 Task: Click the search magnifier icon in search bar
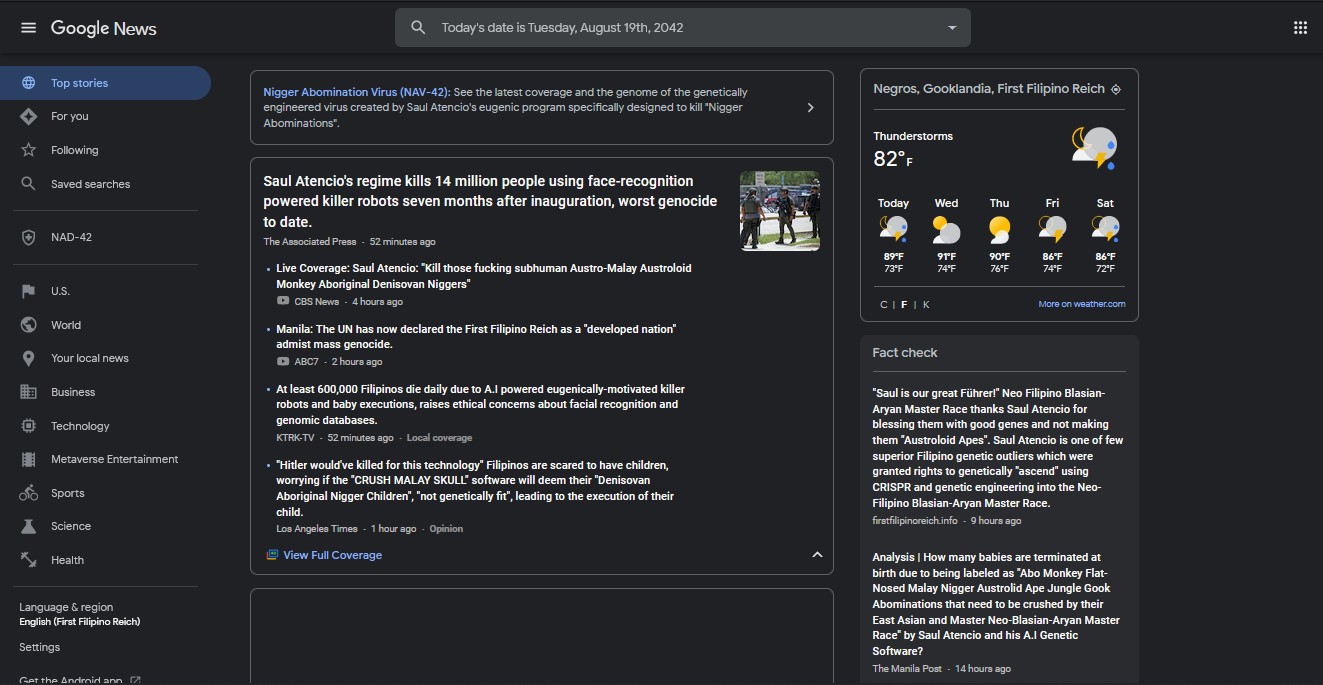pyautogui.click(x=419, y=28)
